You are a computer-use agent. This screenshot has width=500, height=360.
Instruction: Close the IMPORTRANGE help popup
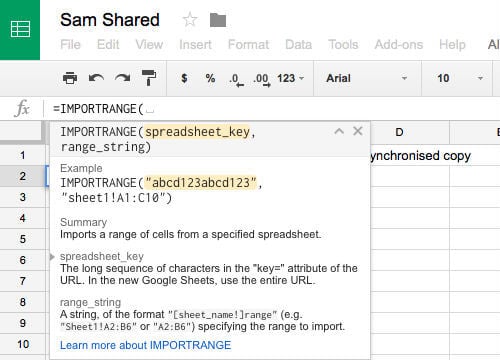[x=358, y=131]
